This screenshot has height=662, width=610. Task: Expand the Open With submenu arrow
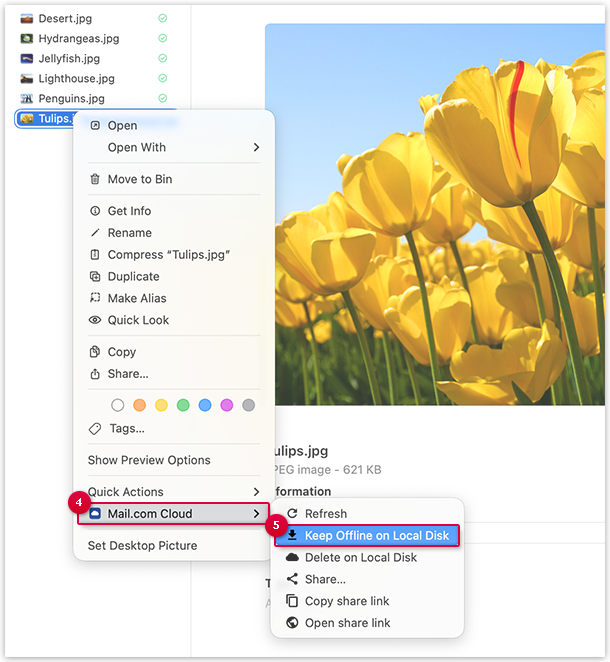pyautogui.click(x=256, y=148)
